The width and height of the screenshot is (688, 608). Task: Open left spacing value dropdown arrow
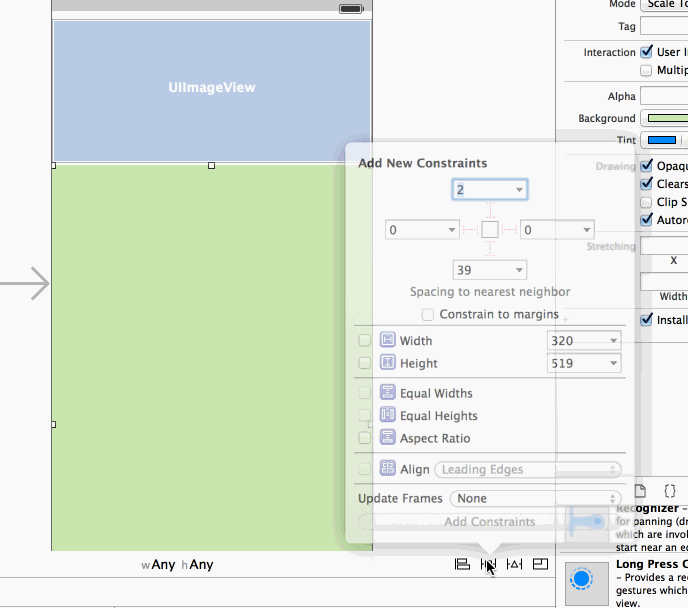tap(452, 230)
